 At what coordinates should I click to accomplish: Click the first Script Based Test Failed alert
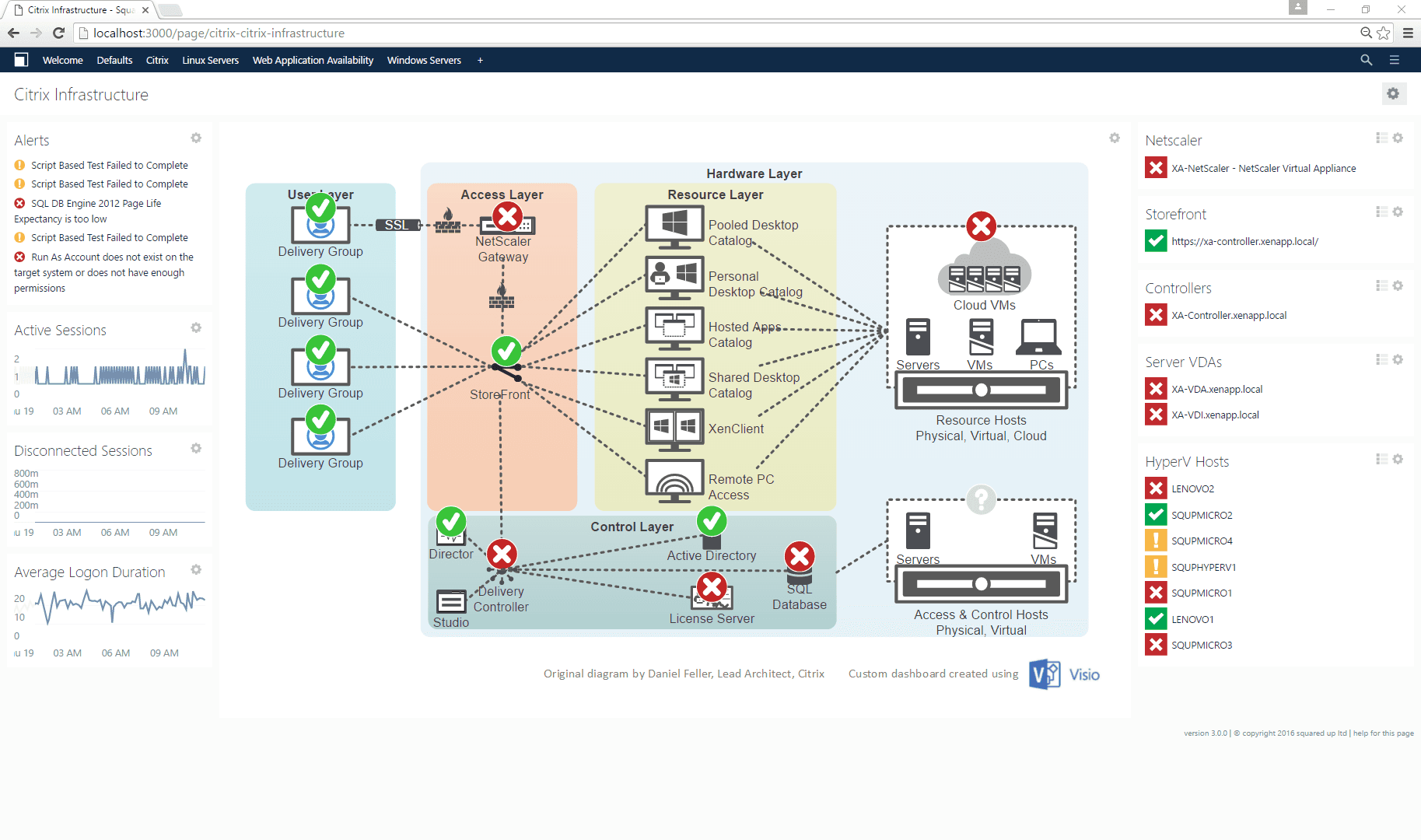(x=101, y=165)
